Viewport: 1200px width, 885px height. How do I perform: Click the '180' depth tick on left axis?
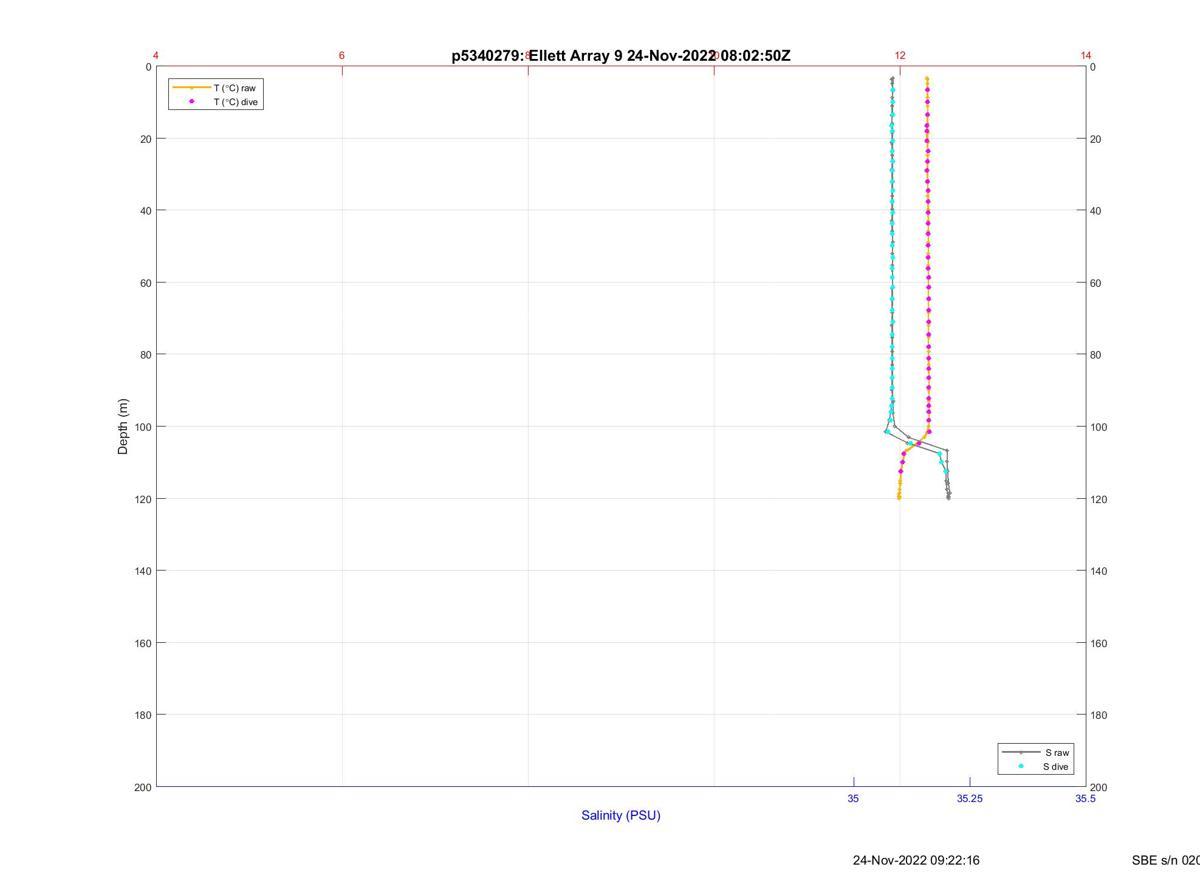(143, 715)
